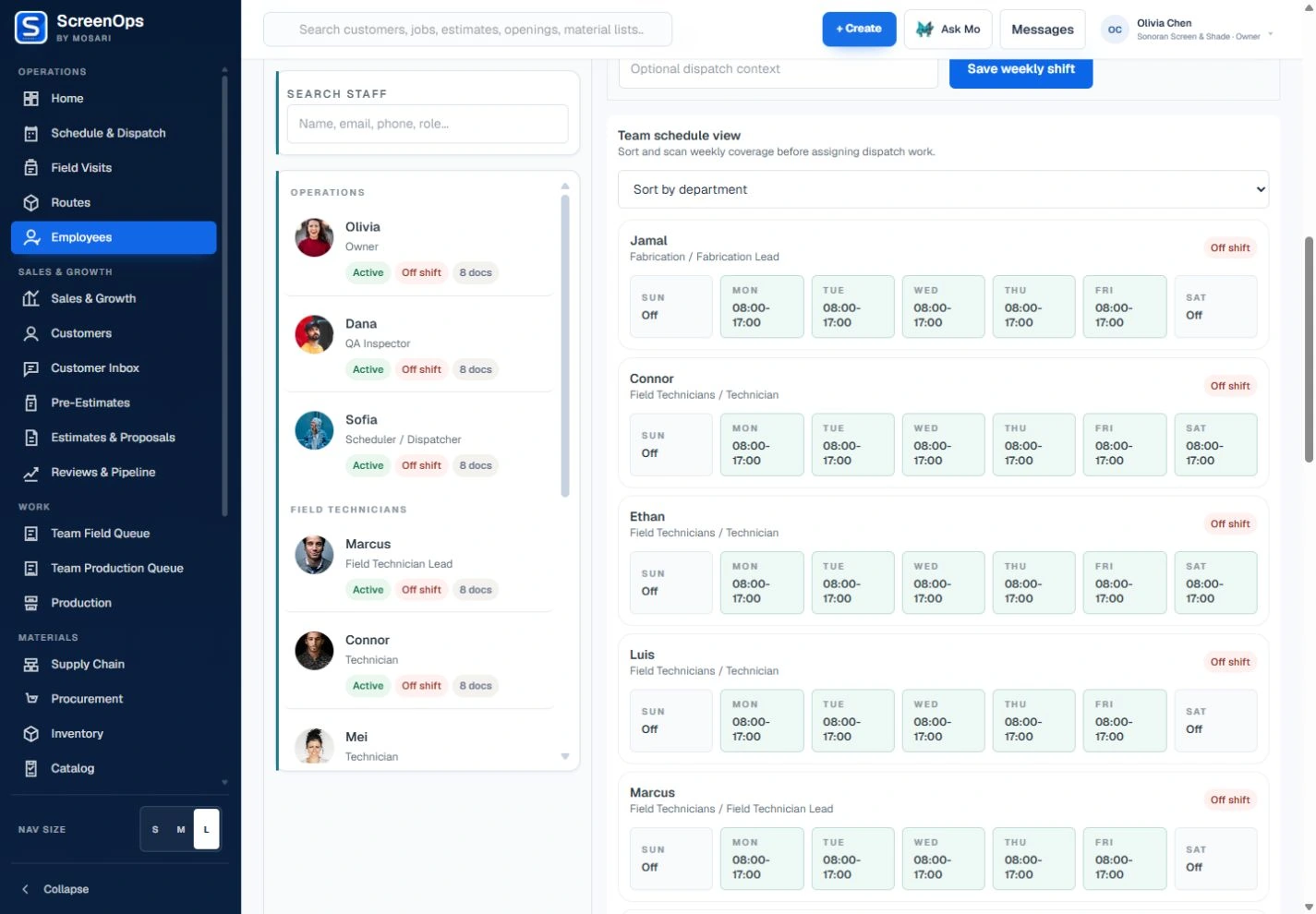Image resolution: width=1316 pixels, height=914 pixels.
Task: Click the Field Visits clipboard icon
Action: coord(31,168)
